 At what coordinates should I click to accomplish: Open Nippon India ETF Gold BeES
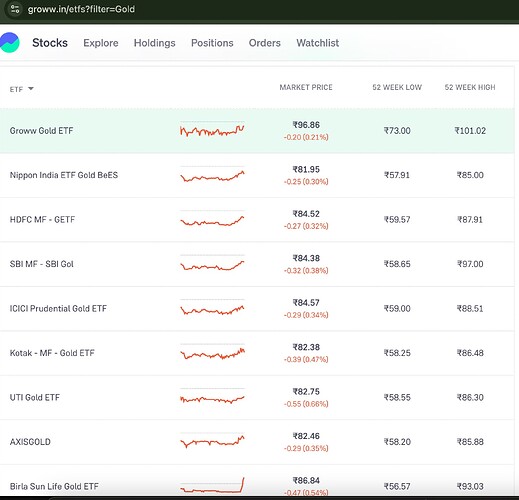(64, 175)
